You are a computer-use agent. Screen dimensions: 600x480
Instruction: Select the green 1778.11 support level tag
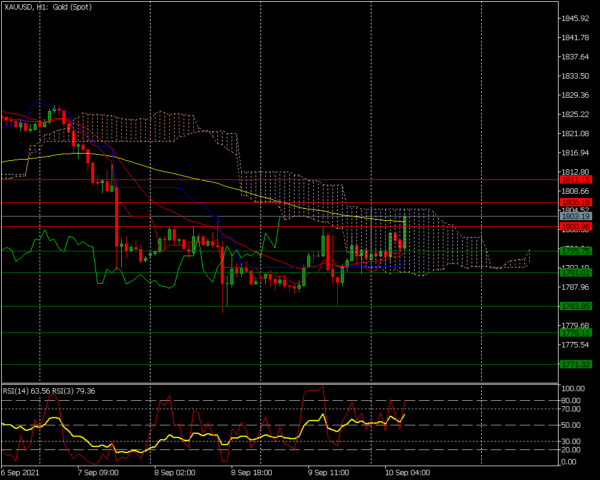[x=577, y=332]
